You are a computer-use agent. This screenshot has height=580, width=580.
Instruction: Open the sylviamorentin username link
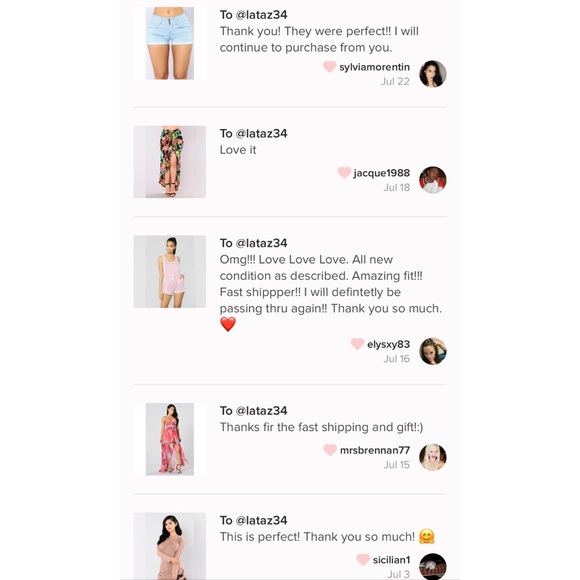point(374,67)
